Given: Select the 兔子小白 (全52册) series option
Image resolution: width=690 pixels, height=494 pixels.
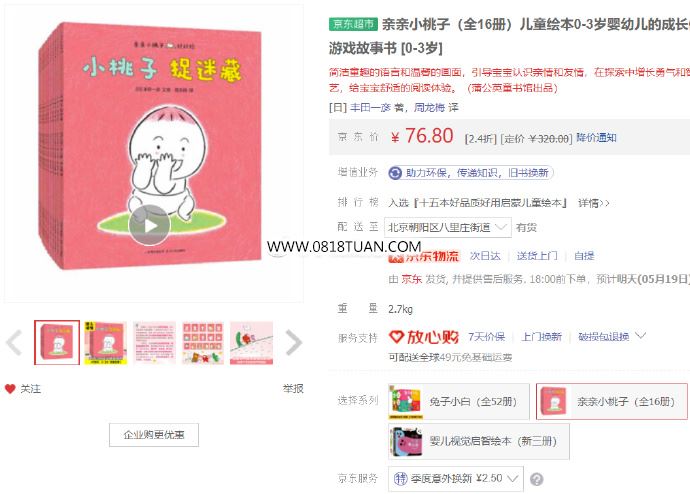Looking at the screenshot, I should click(459, 402).
